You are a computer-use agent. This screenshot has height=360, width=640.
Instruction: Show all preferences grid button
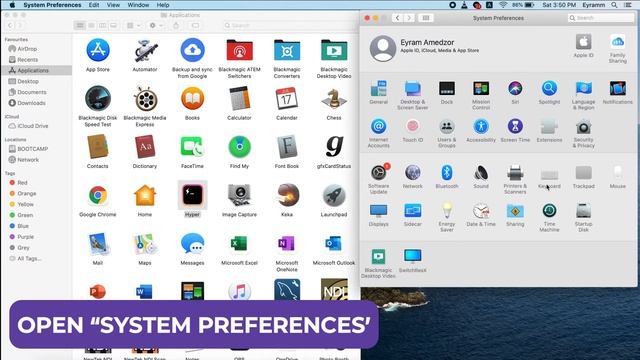(x=425, y=18)
